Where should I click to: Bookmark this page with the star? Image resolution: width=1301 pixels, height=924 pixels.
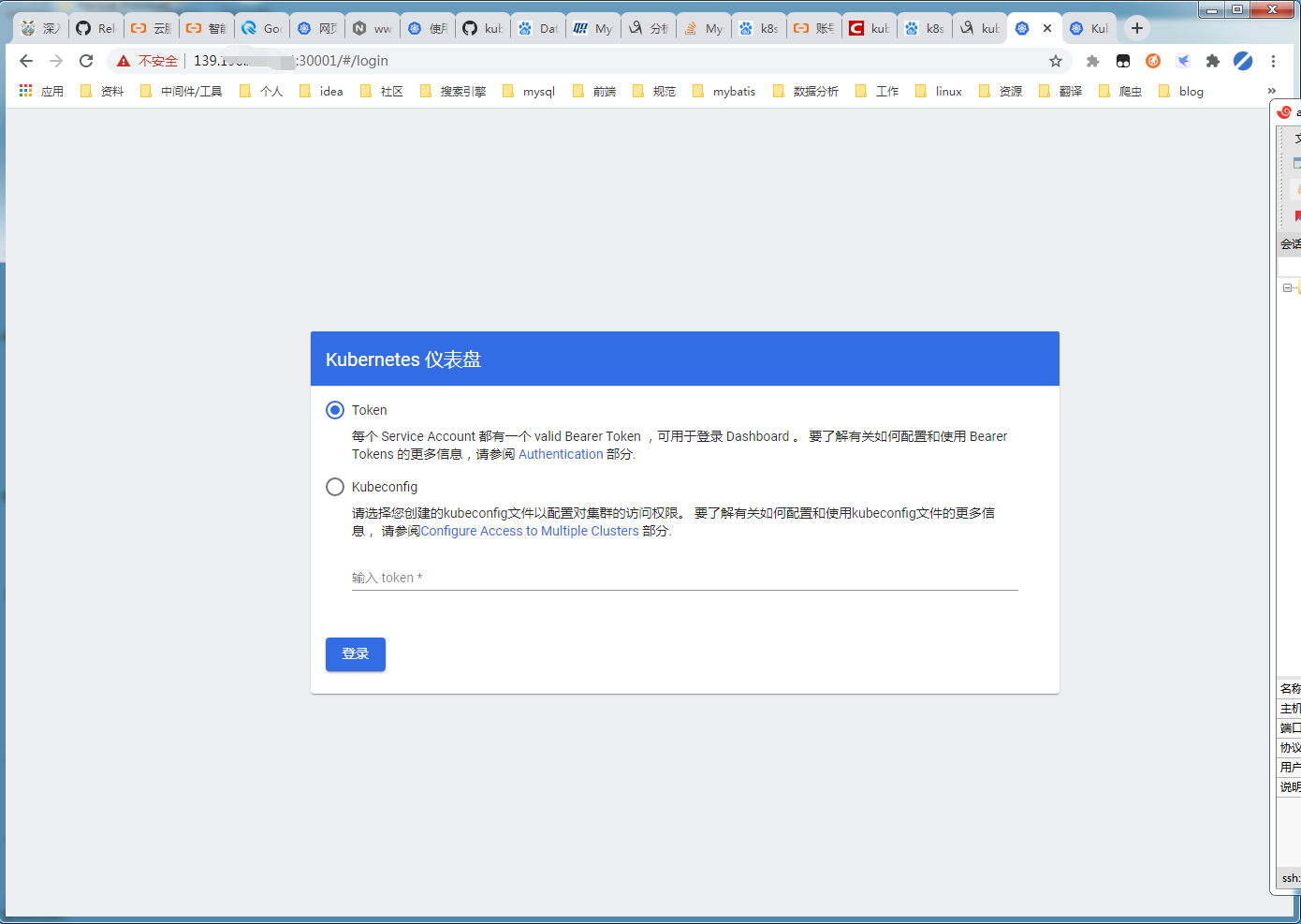point(1056,61)
